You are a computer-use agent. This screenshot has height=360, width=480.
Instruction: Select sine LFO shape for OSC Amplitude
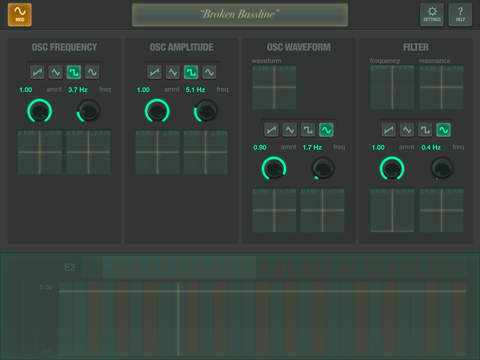[x=209, y=72]
